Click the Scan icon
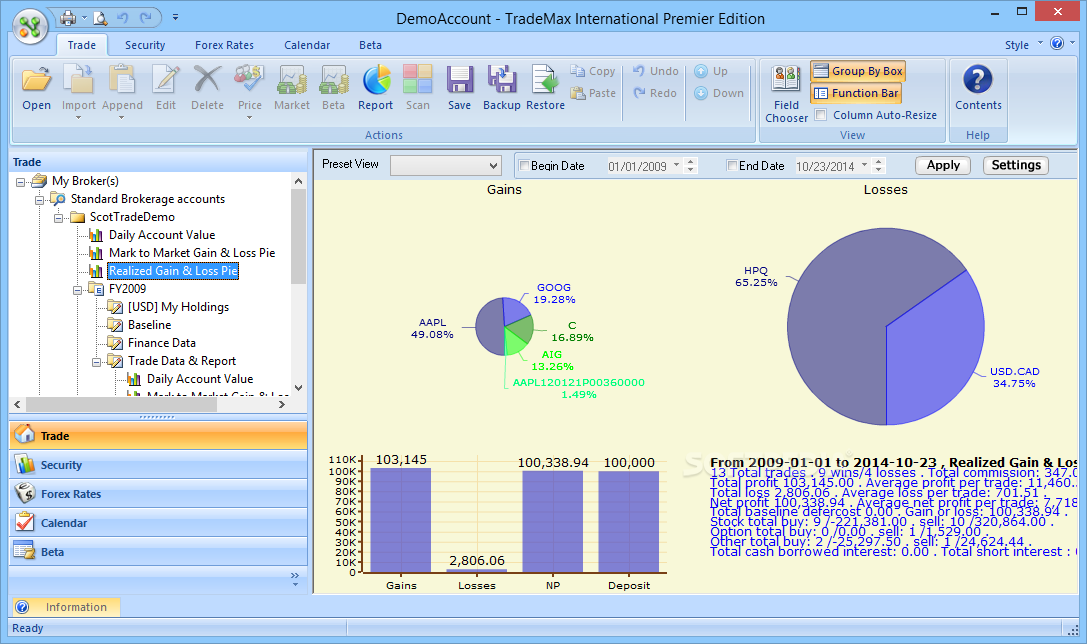Screen dimensions: 1087x644 [417, 79]
